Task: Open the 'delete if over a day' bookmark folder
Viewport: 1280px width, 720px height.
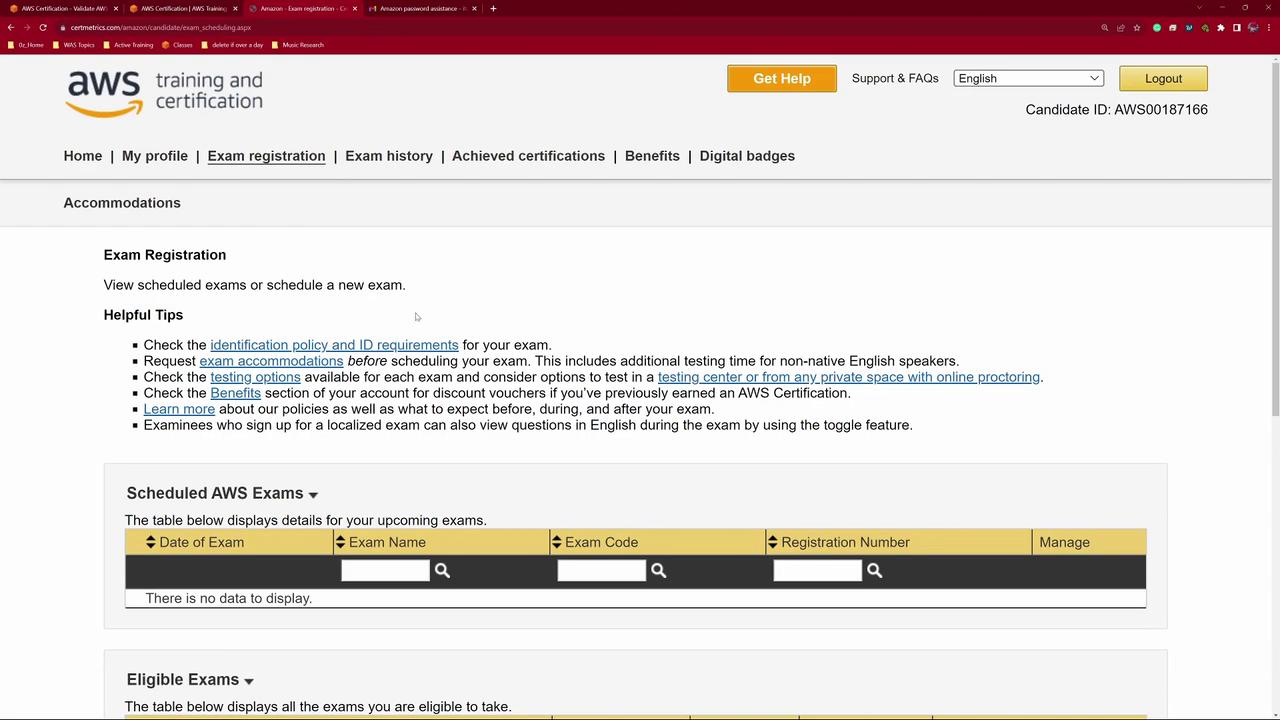Action: pos(232,45)
